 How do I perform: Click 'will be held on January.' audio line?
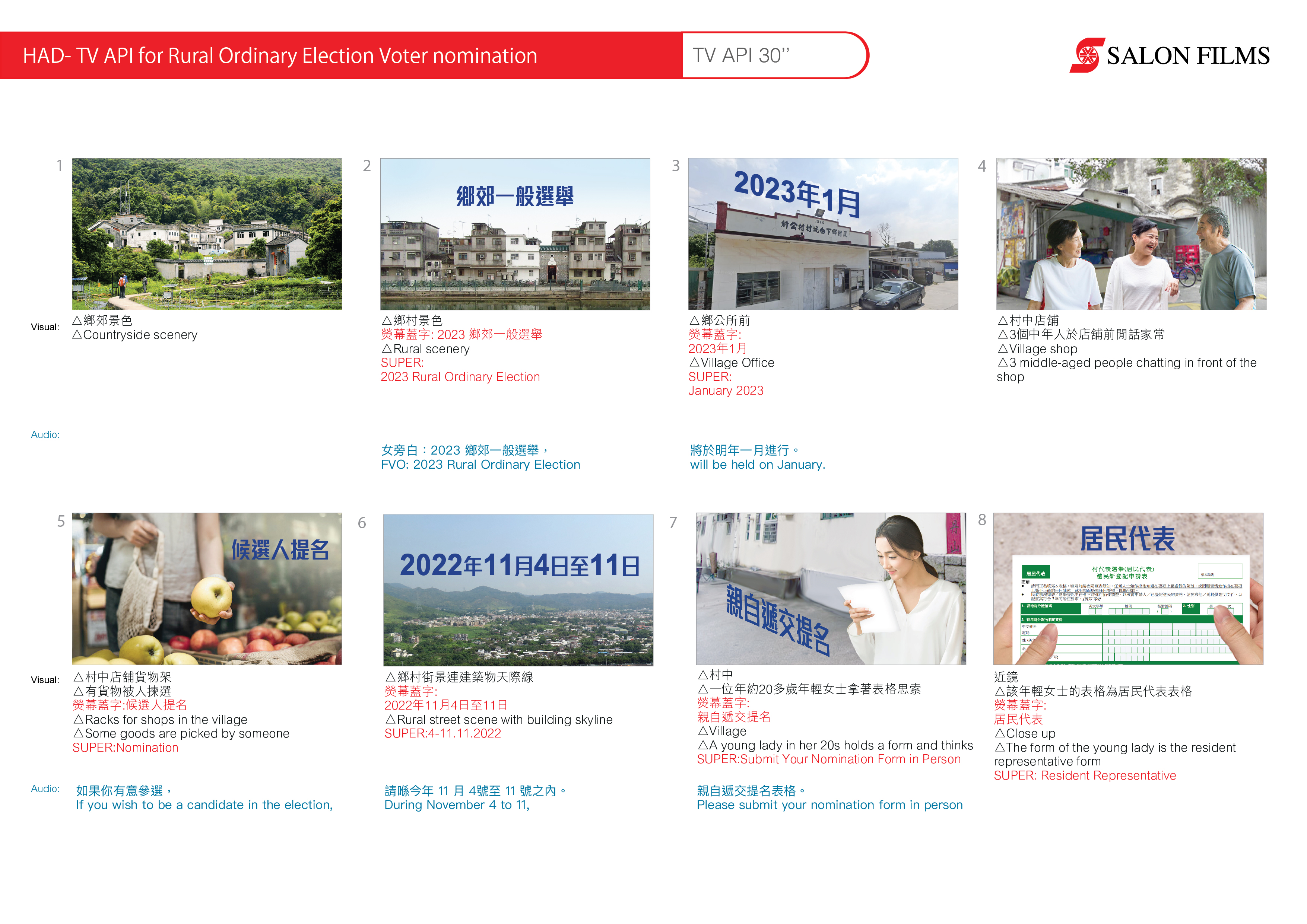pyautogui.click(x=758, y=464)
